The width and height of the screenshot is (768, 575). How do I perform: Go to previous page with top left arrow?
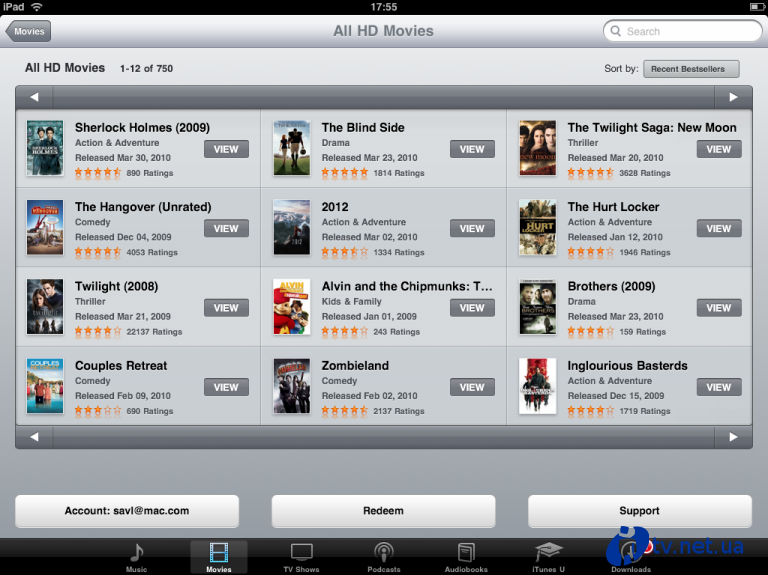click(34, 97)
